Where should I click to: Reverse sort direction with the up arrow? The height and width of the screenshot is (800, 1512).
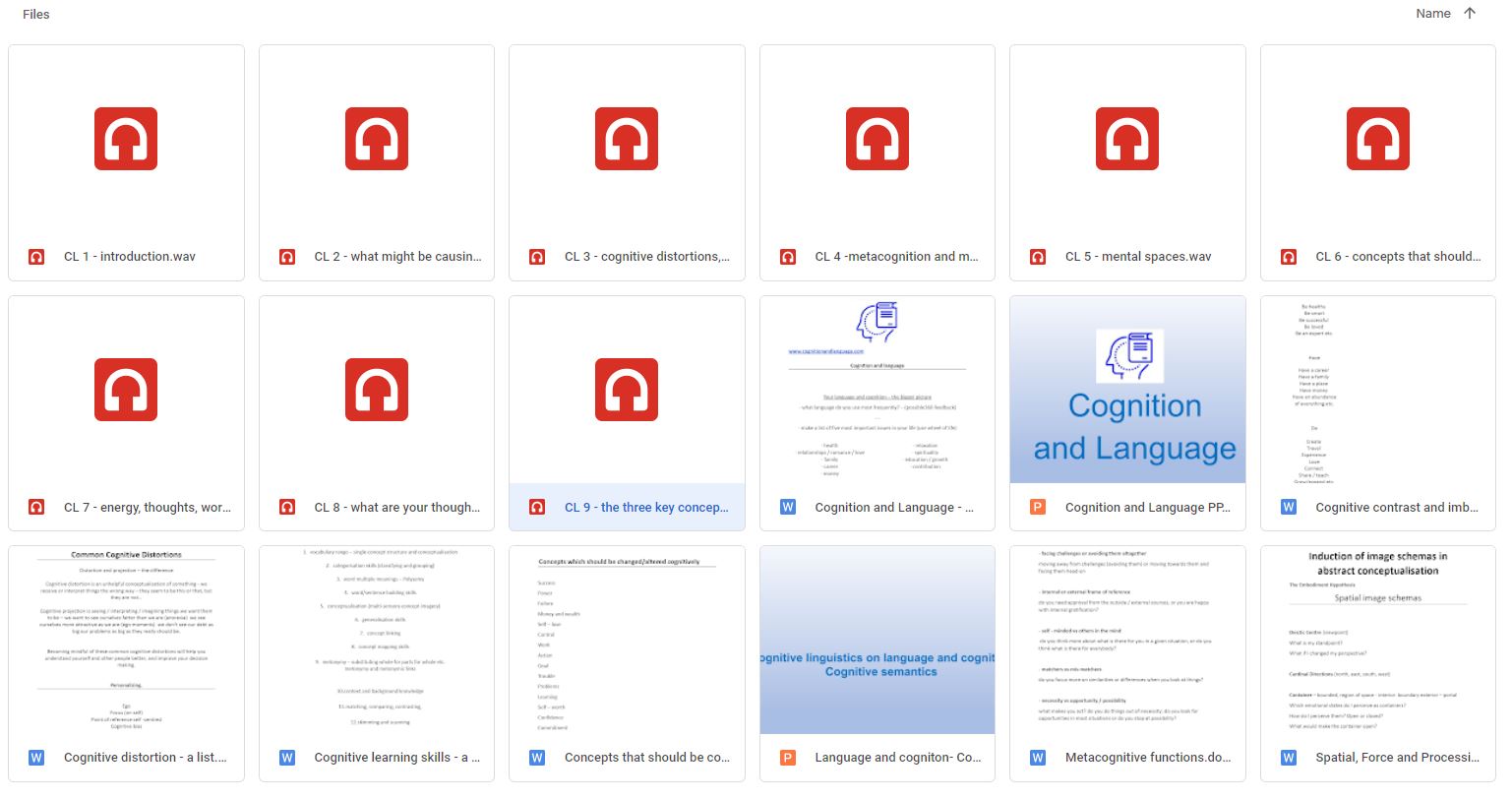point(1470,14)
